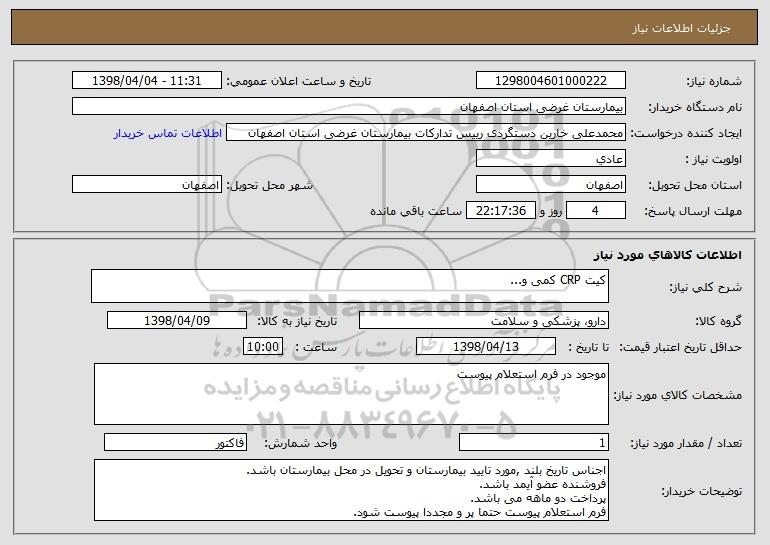Image resolution: width=770 pixels, height=545 pixels.
Task: Select the remaining time field 22:17:36
Action: (500, 211)
